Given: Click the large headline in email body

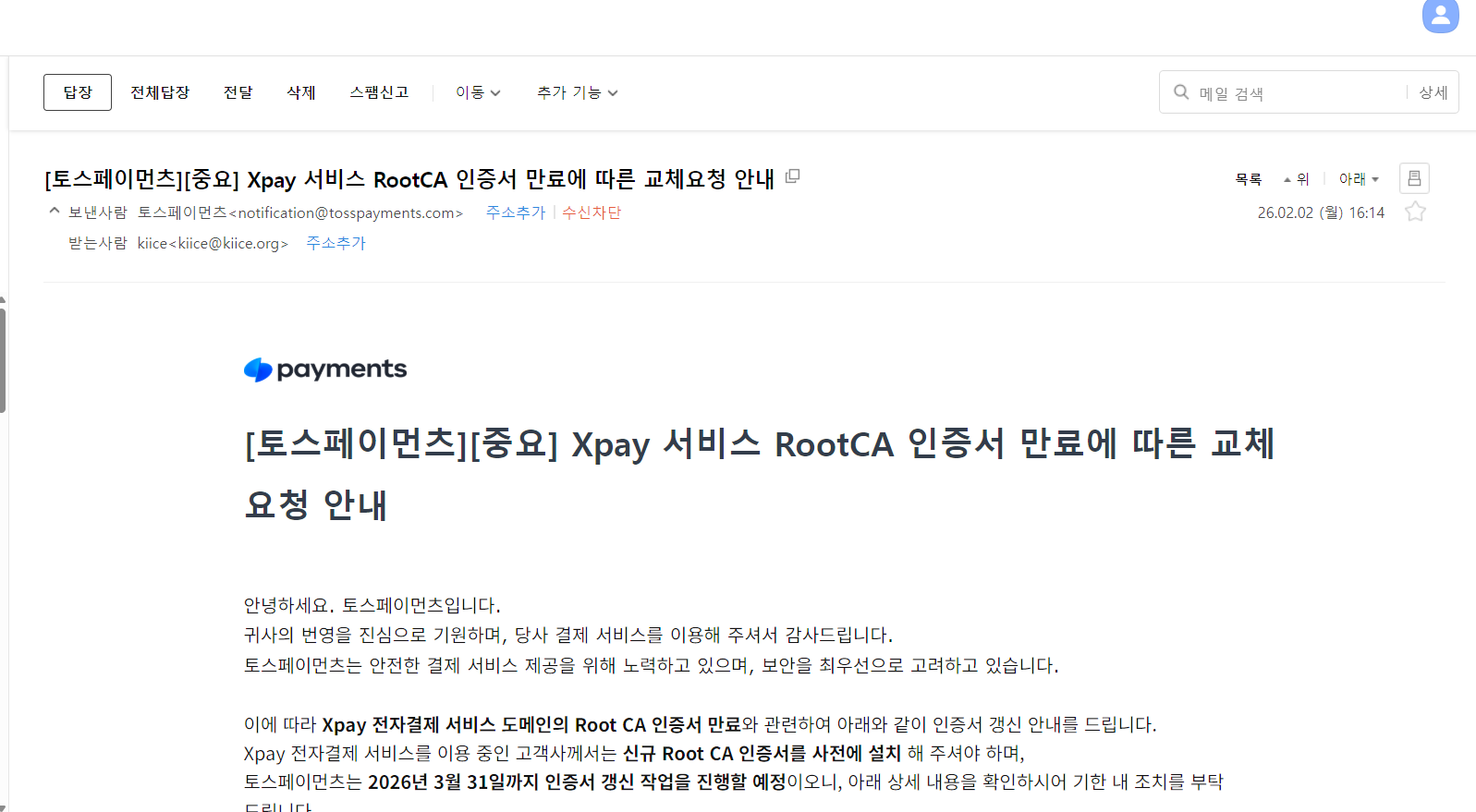Looking at the screenshot, I should pos(760,474).
